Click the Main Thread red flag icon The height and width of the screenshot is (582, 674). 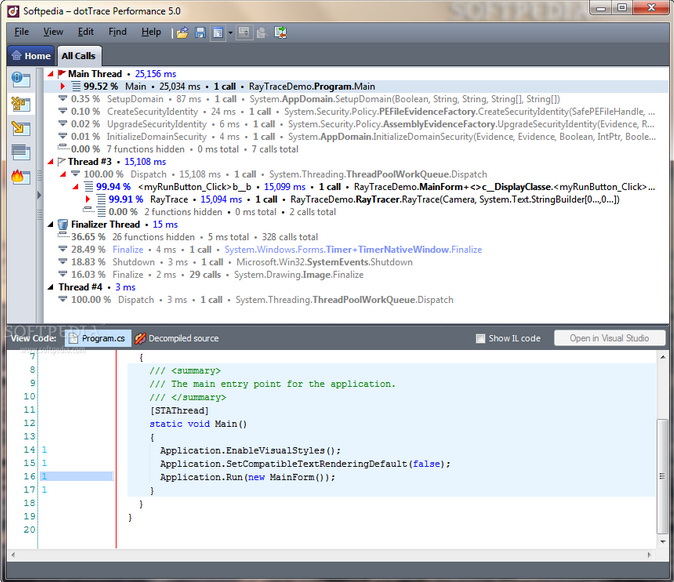[x=61, y=74]
